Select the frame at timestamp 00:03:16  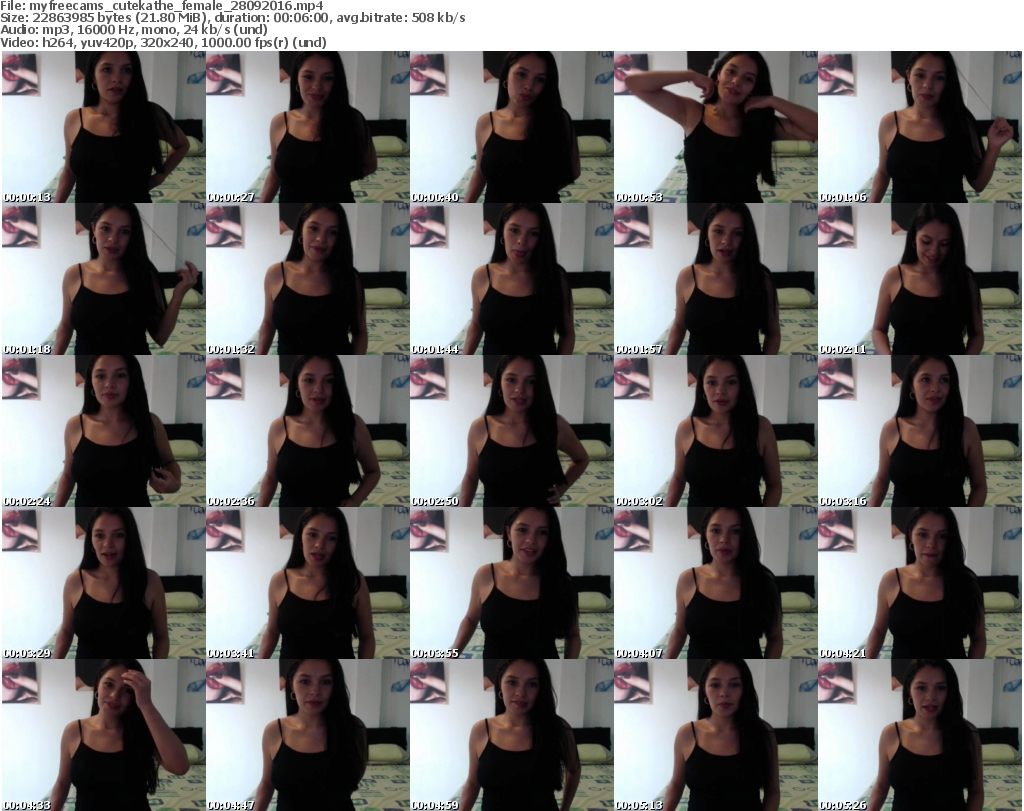coord(920,431)
